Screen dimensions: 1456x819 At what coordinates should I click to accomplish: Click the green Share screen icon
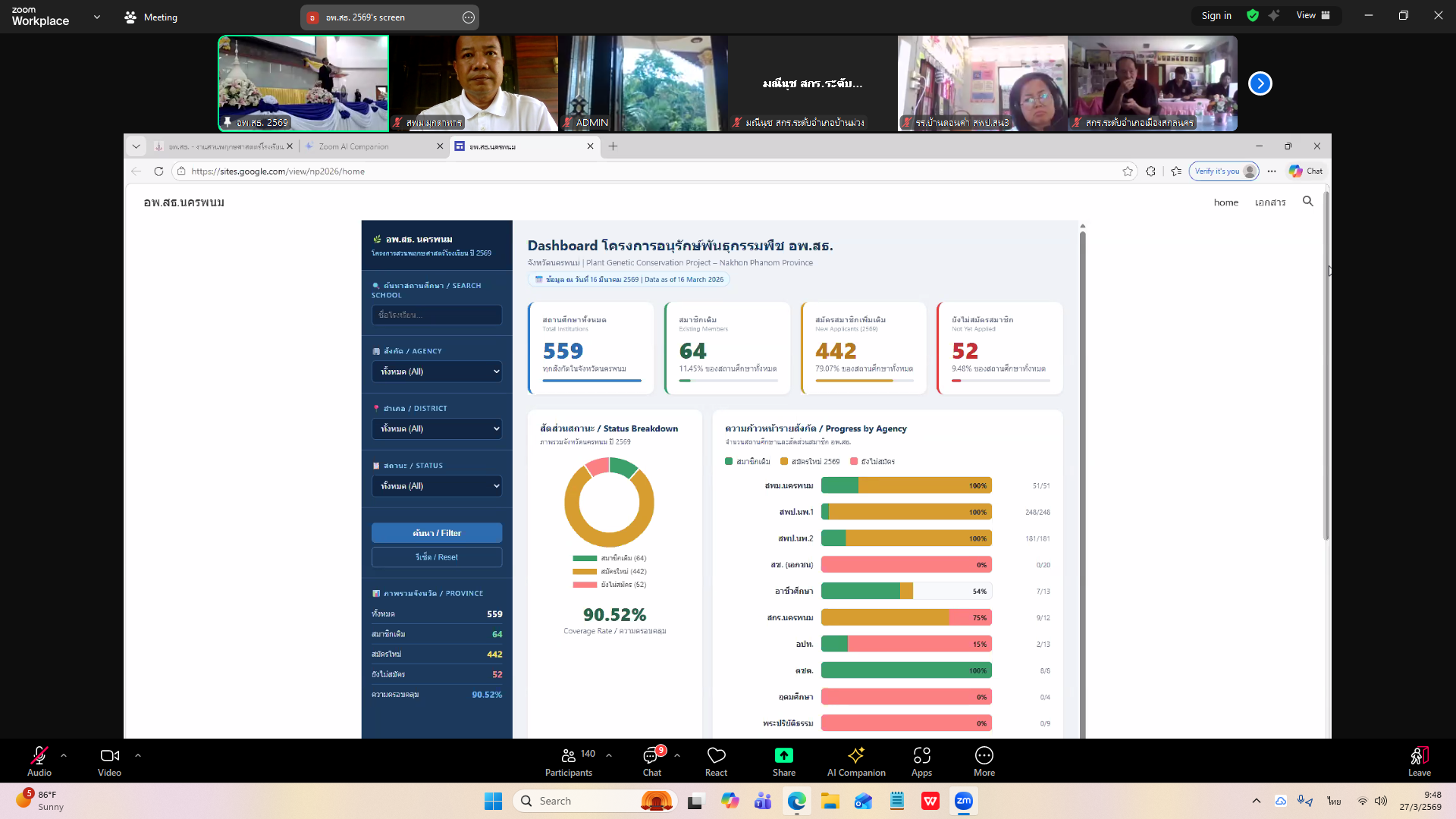click(x=783, y=755)
